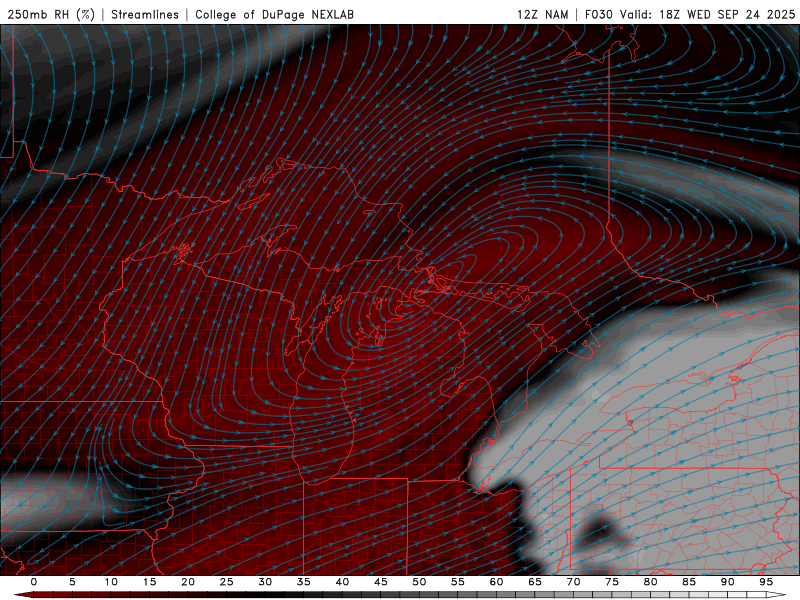800x600 pixels.
Task: Select the 15 label on the RH scale
Action: (149, 582)
